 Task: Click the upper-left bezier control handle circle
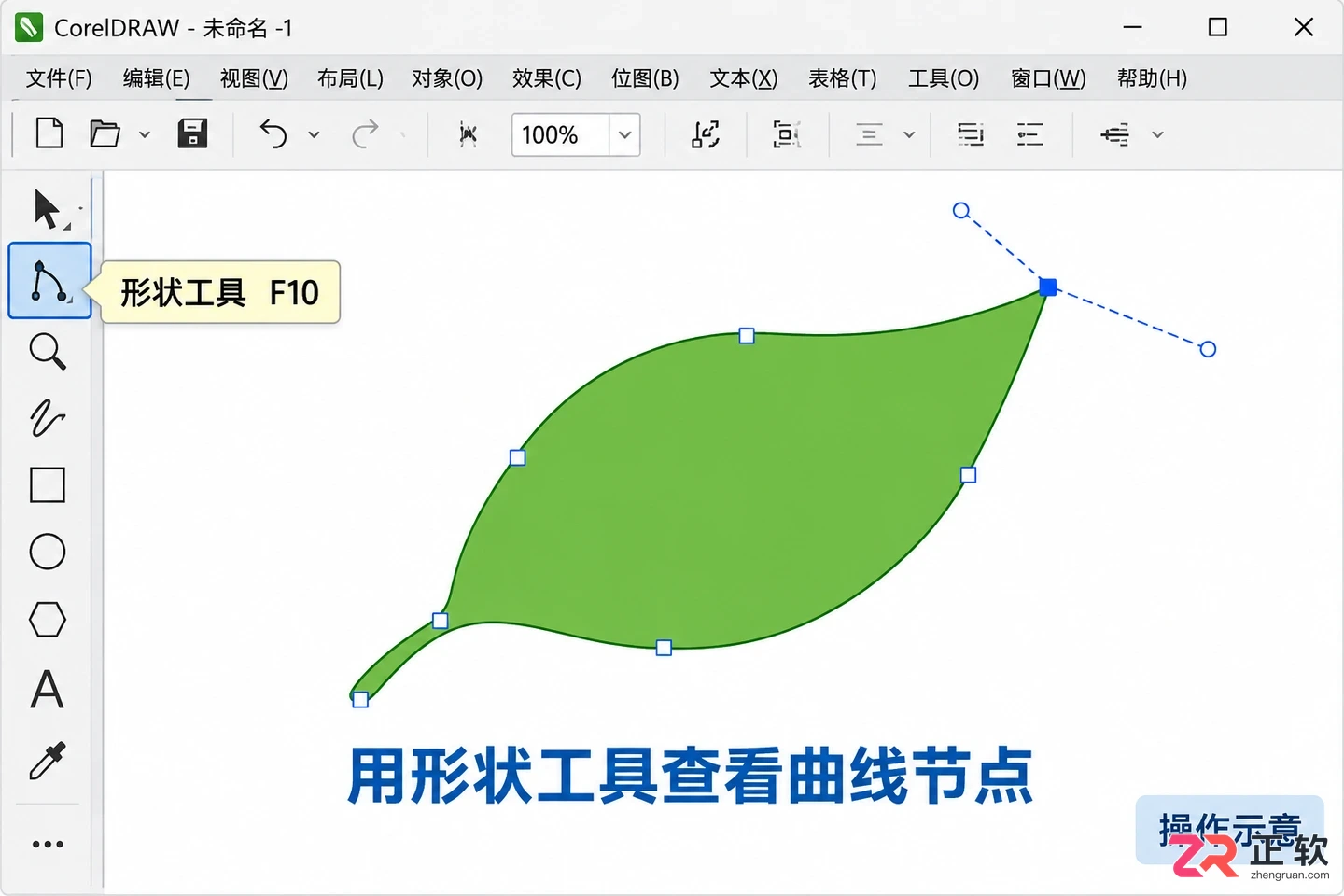pyautogui.click(x=960, y=211)
